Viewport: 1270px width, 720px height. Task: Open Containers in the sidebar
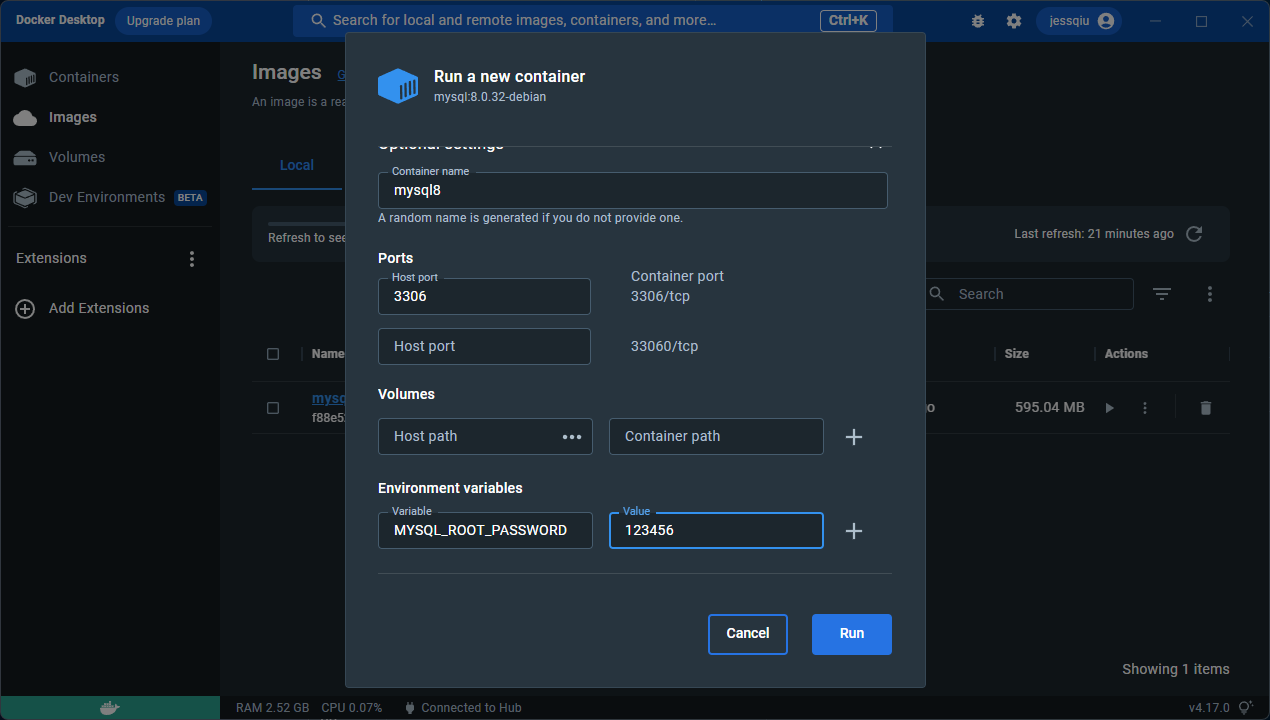point(83,77)
